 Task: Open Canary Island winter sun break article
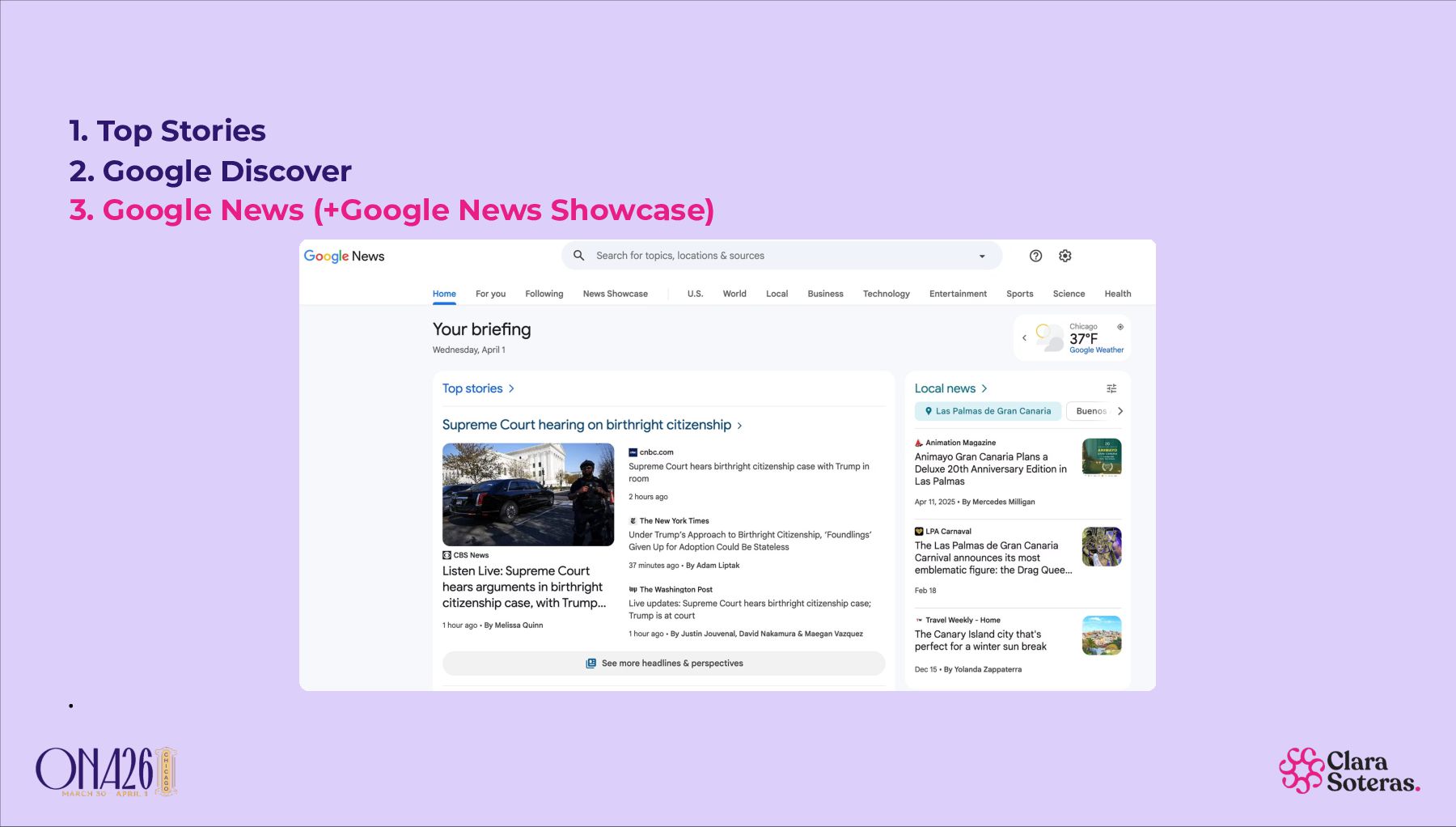coord(980,641)
